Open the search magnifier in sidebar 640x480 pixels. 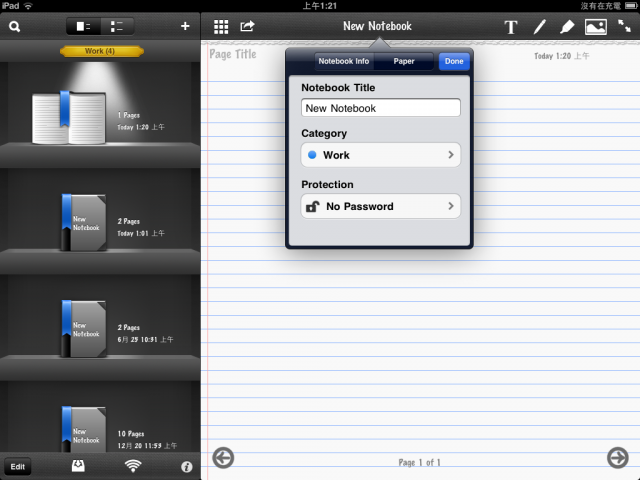(14, 27)
